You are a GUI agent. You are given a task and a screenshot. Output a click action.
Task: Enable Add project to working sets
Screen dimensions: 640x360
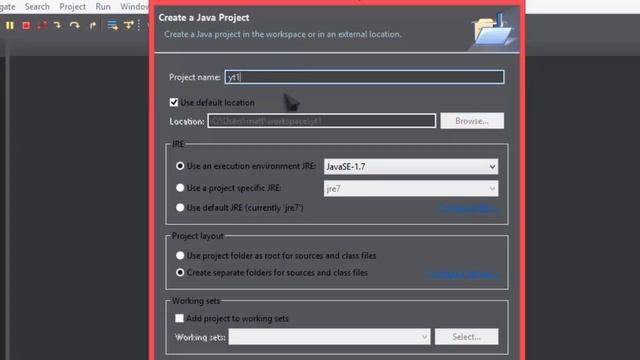coord(179,318)
